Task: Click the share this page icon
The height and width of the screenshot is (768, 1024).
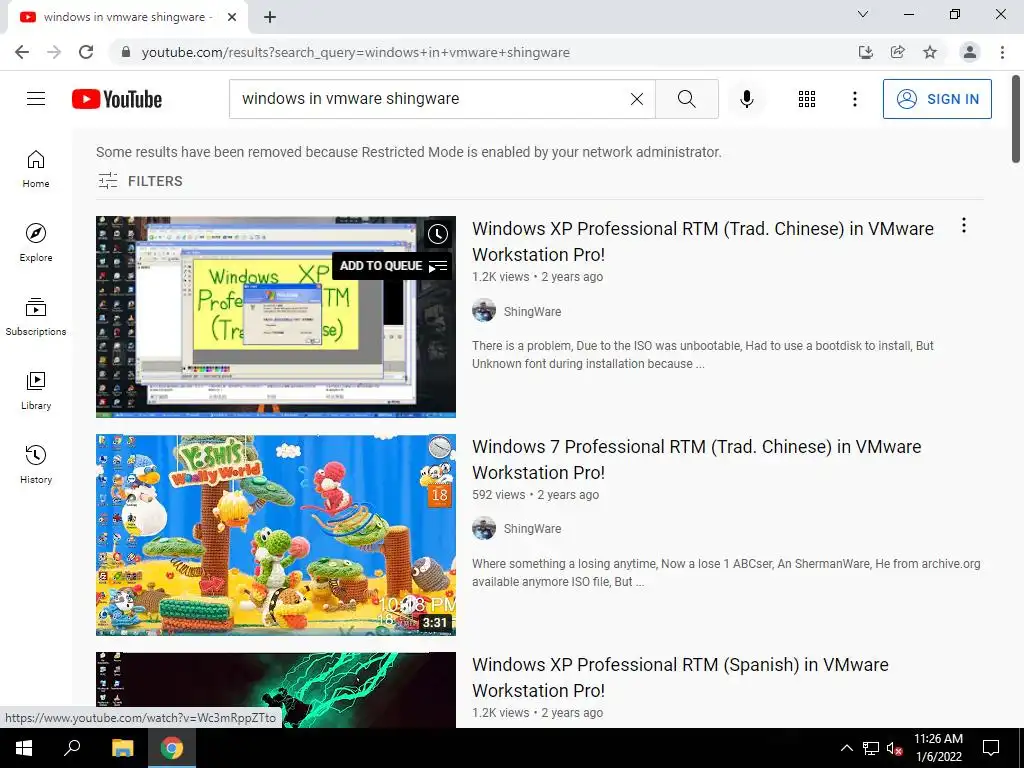Action: pyautogui.click(x=898, y=52)
